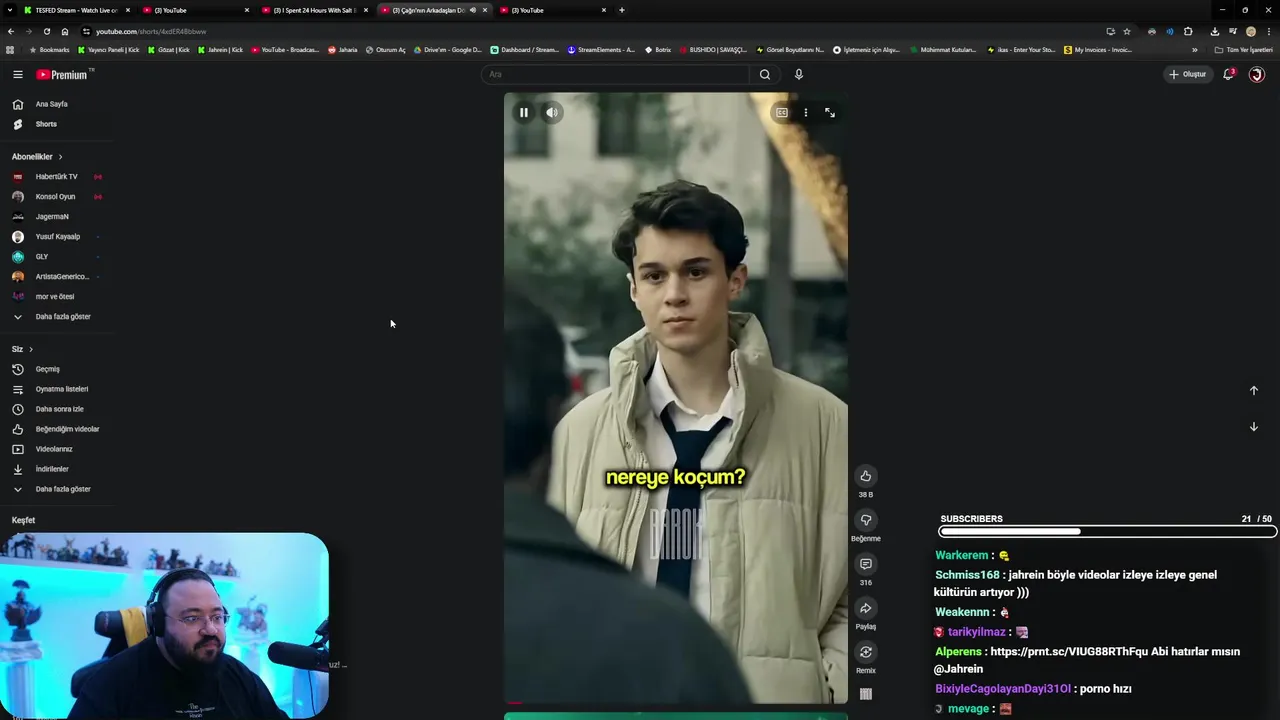Open the 316 comments panel
Screen dimensions: 1280x720
866,564
